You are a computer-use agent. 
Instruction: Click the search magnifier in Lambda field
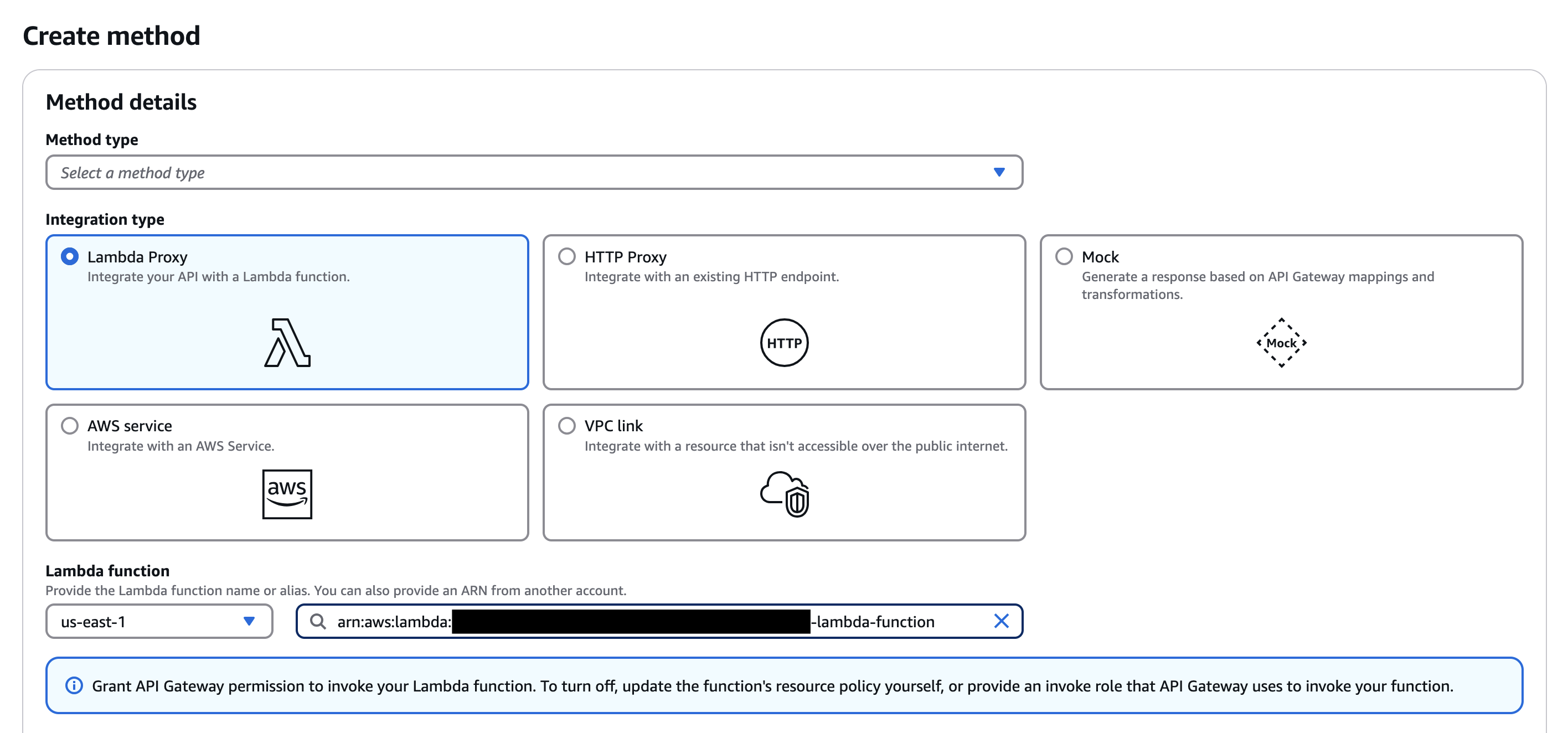point(318,621)
